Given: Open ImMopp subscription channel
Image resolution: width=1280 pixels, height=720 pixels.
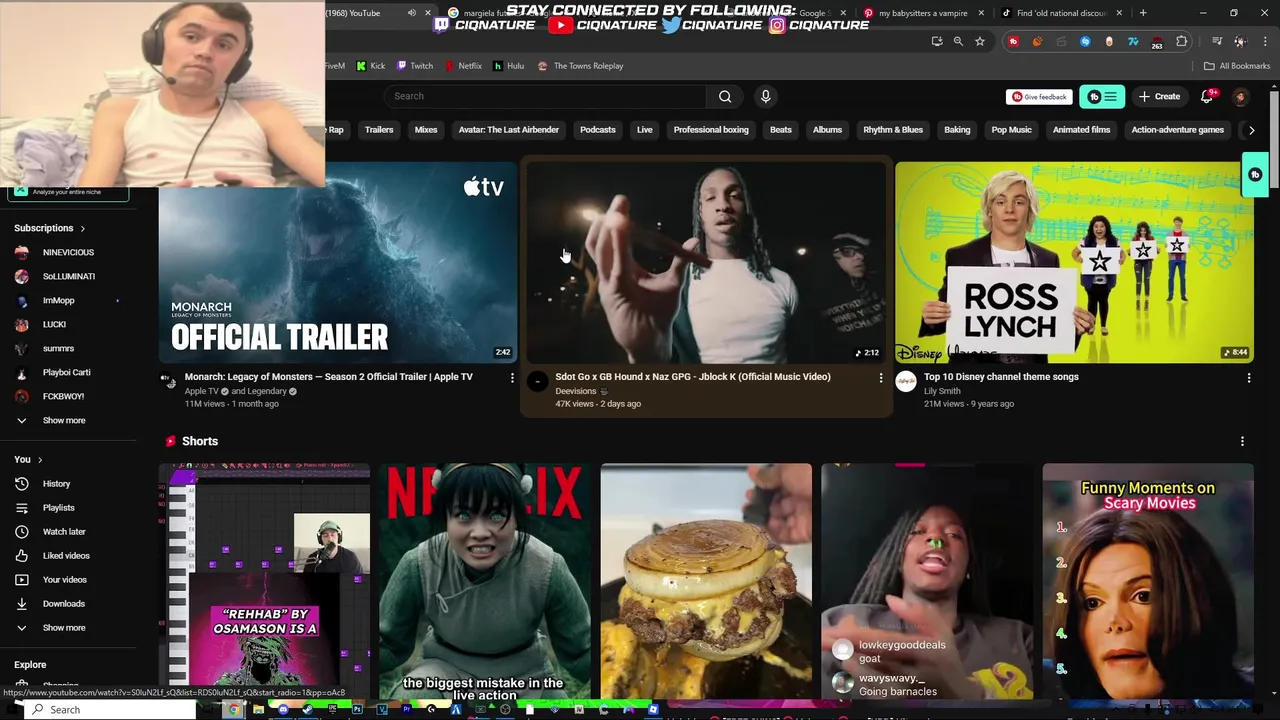Looking at the screenshot, I should click(x=68, y=300).
